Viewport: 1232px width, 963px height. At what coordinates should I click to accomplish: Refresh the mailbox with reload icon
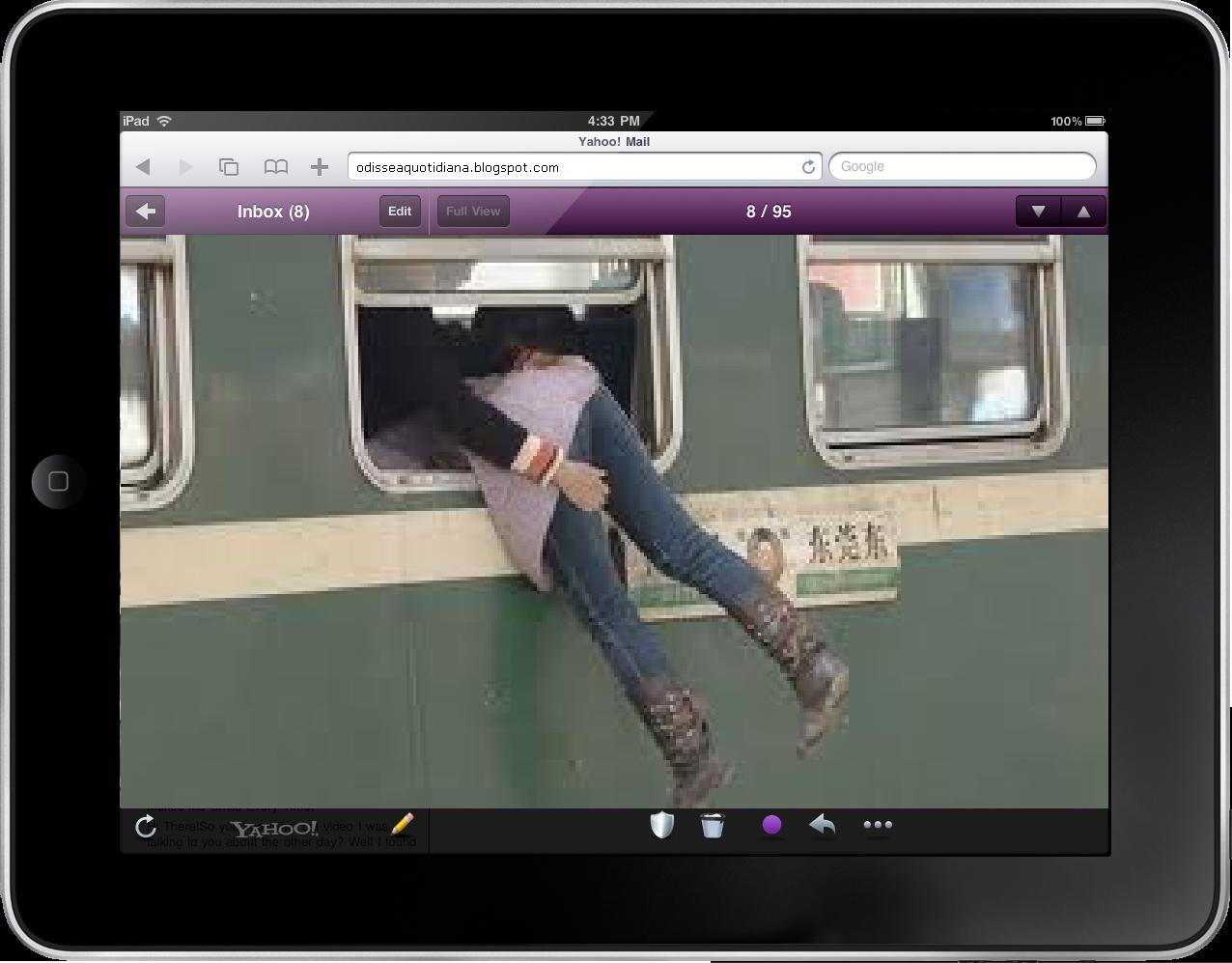pyautogui.click(x=146, y=826)
